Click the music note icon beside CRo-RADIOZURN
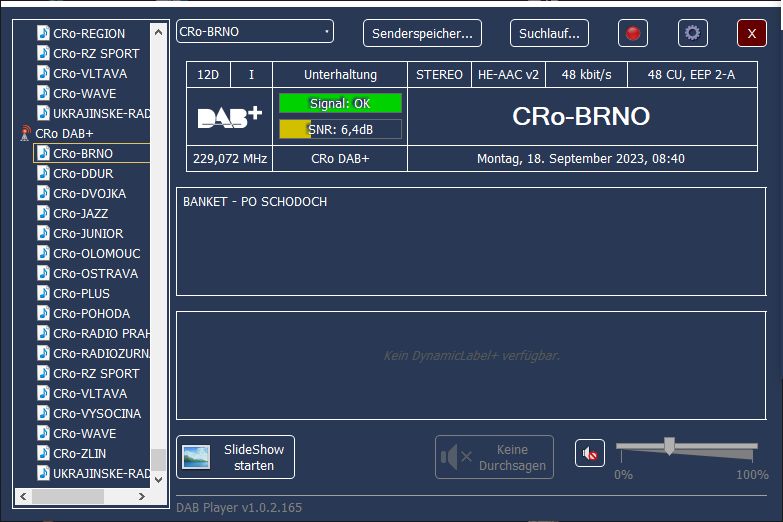The width and height of the screenshot is (783, 522). [43, 353]
